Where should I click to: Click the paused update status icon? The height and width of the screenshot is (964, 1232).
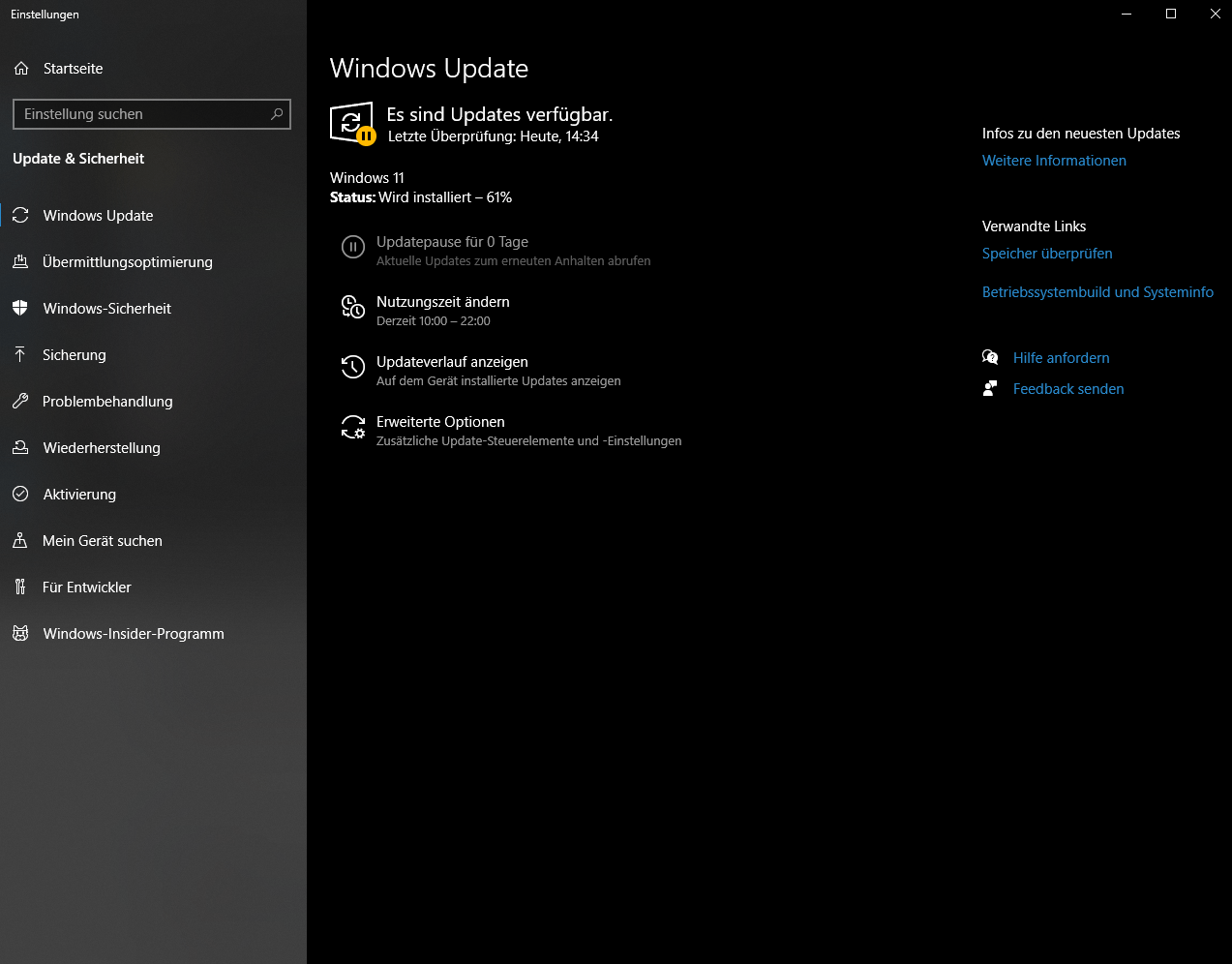(352, 124)
